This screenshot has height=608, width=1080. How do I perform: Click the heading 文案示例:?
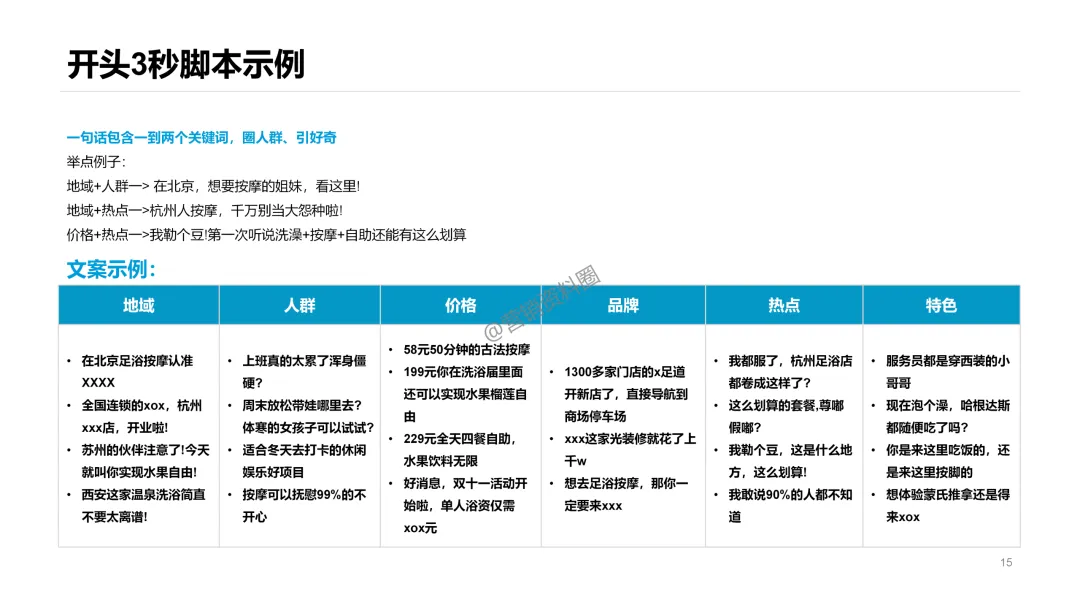click(111, 269)
